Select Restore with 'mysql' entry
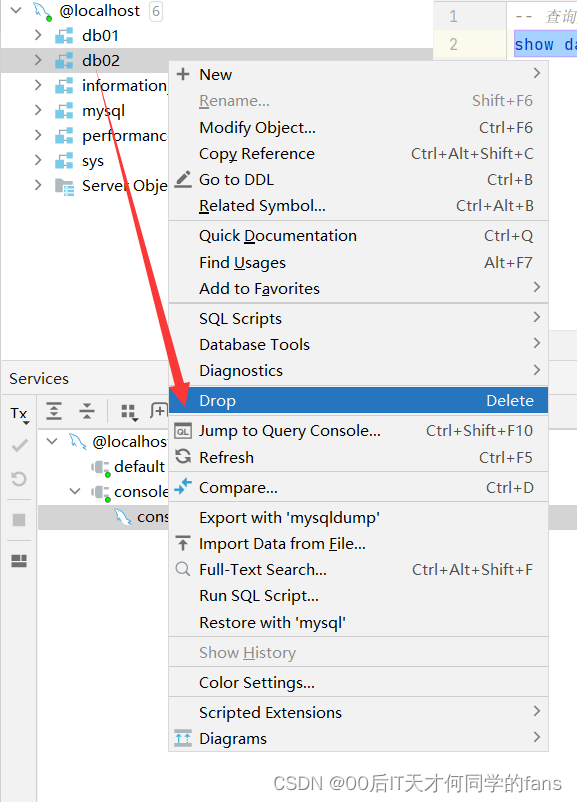 (358, 622)
